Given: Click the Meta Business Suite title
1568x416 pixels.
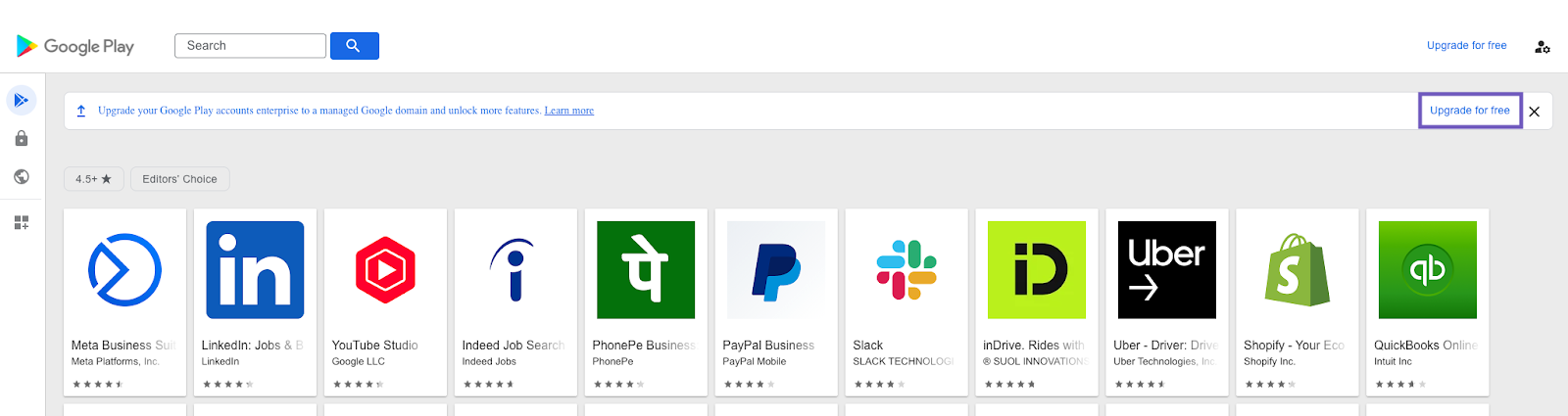Looking at the screenshot, I should (x=123, y=346).
